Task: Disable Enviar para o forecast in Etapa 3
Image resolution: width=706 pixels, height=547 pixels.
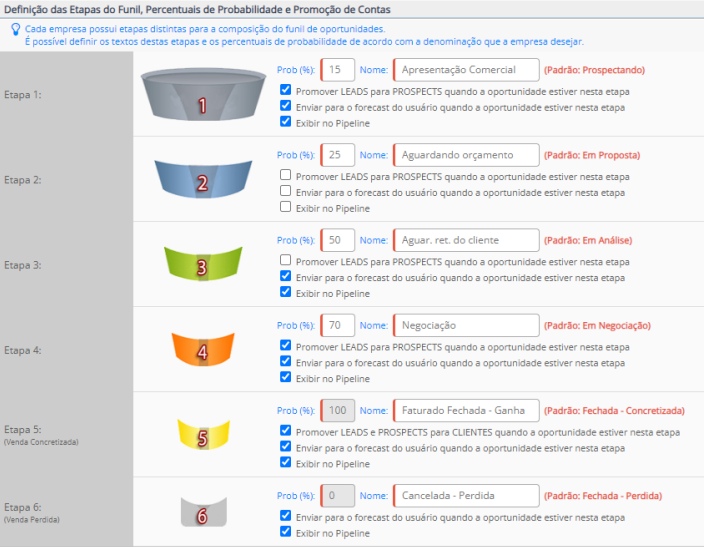Action: click(285, 276)
